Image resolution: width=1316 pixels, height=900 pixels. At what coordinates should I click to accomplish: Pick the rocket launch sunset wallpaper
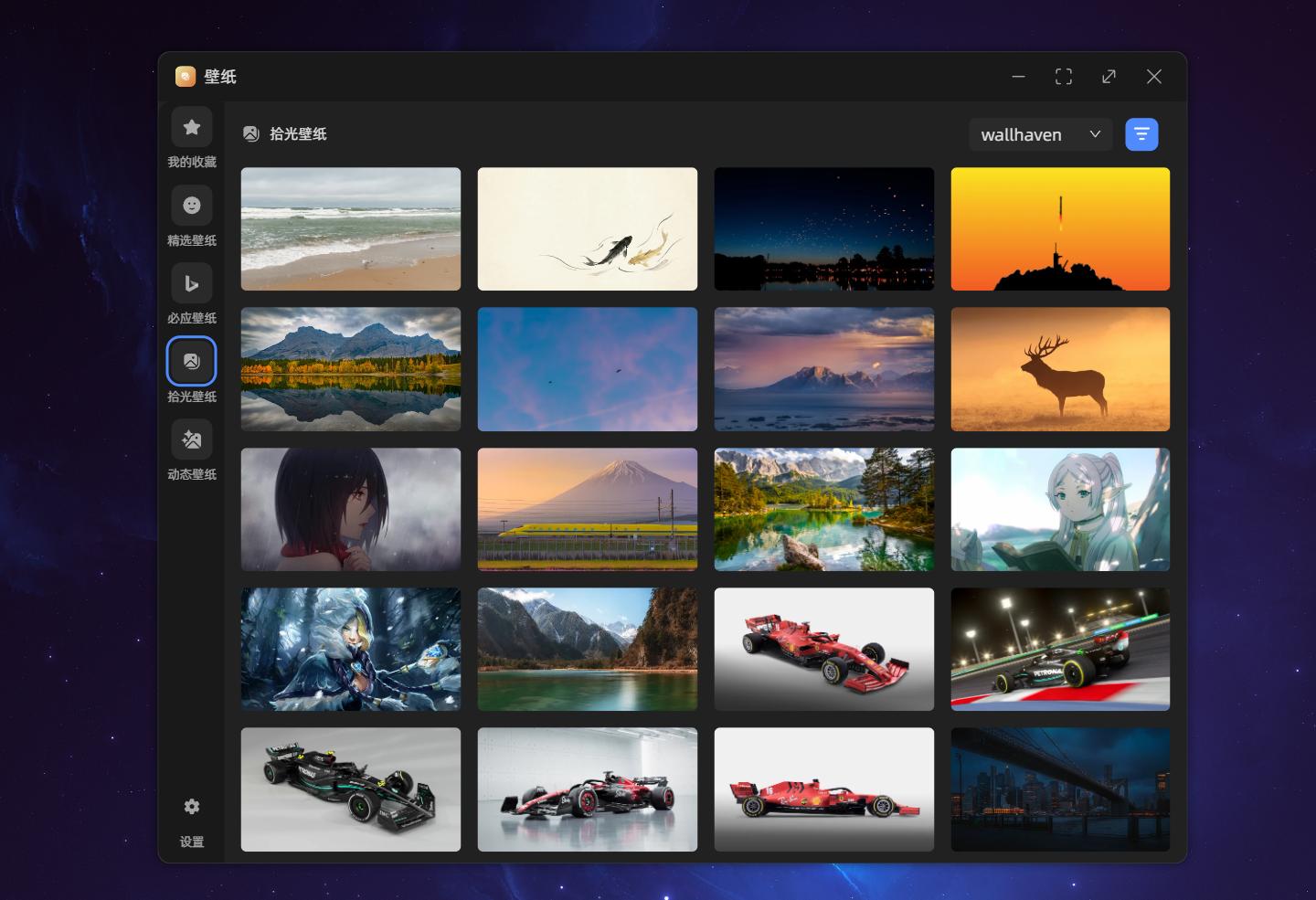1060,228
